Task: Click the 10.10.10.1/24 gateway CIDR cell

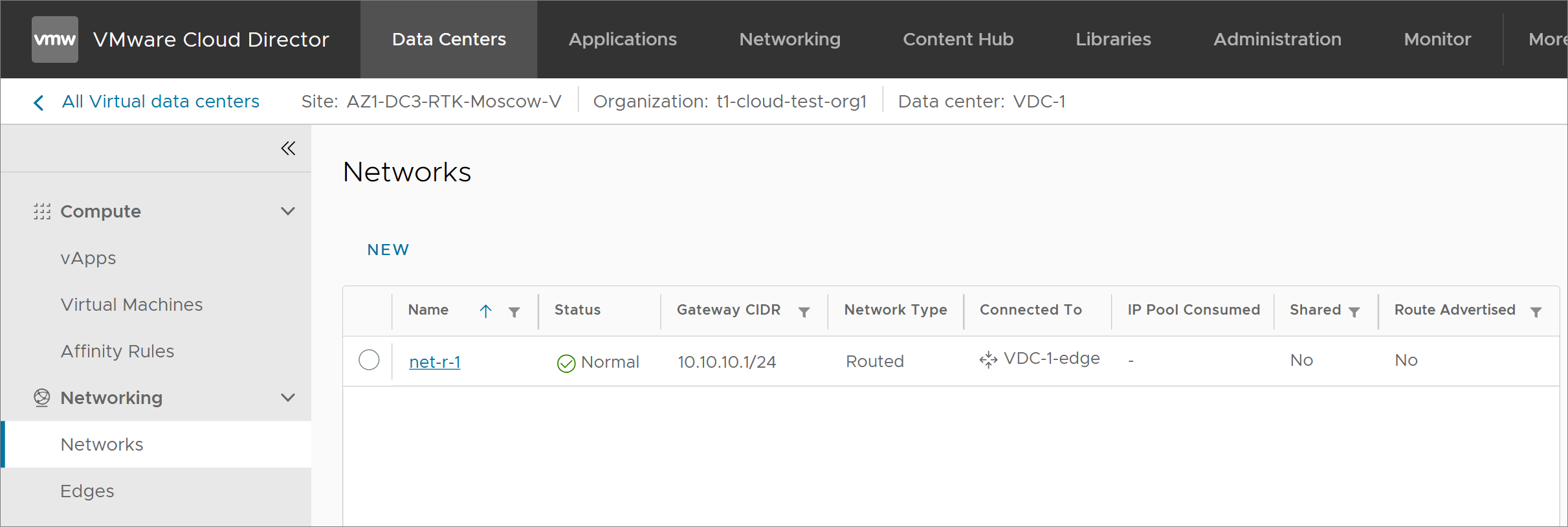Action: 727,362
